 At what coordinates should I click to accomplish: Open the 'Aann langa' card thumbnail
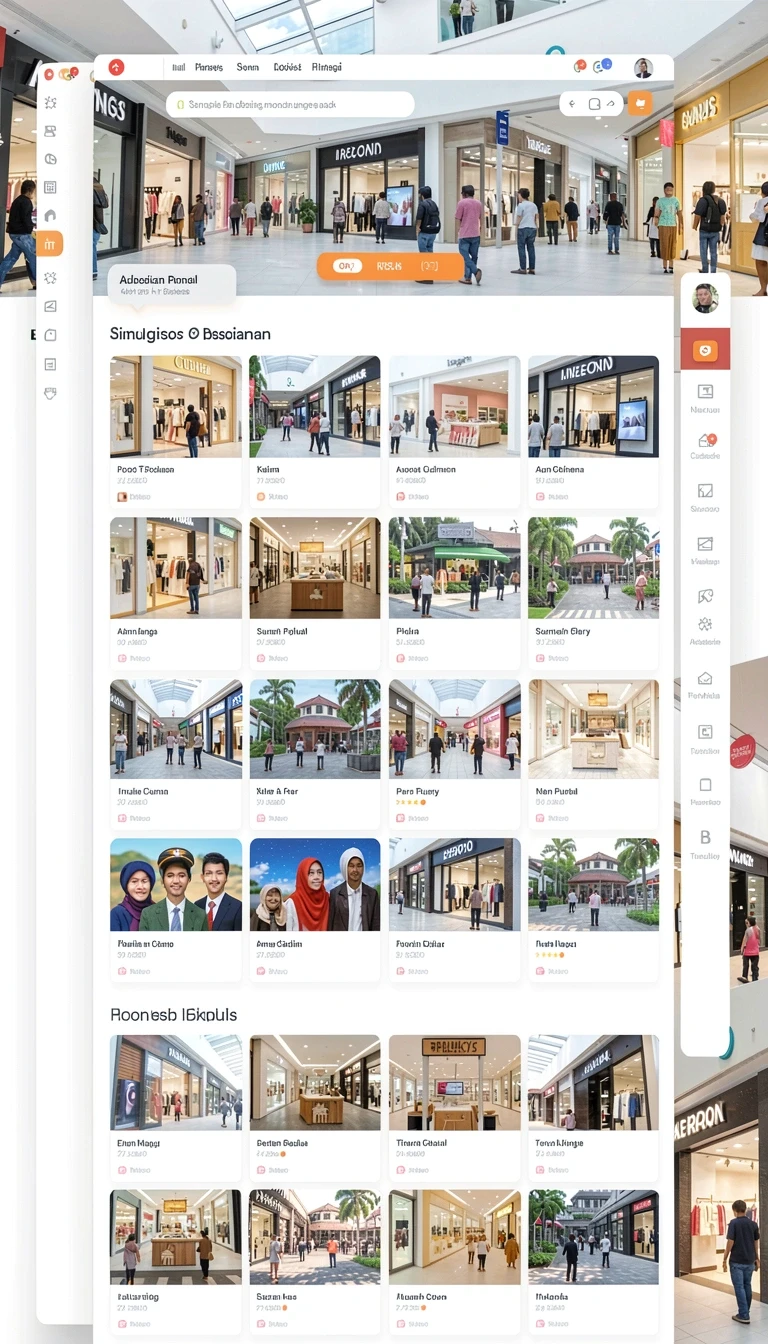(x=176, y=568)
